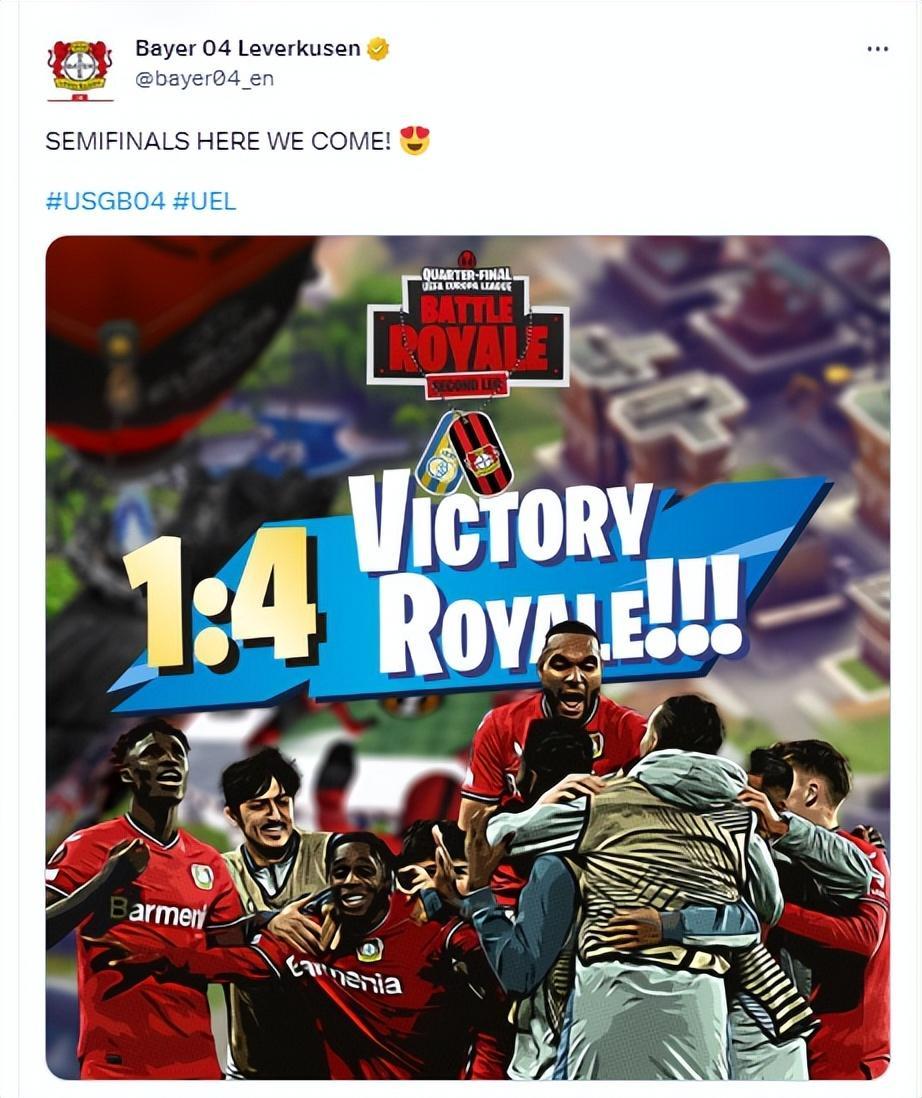The height and width of the screenshot is (1098, 922).
Task: Select the 'SEMIFINALS HERE WE COME!' tweet text
Action: 218,141
